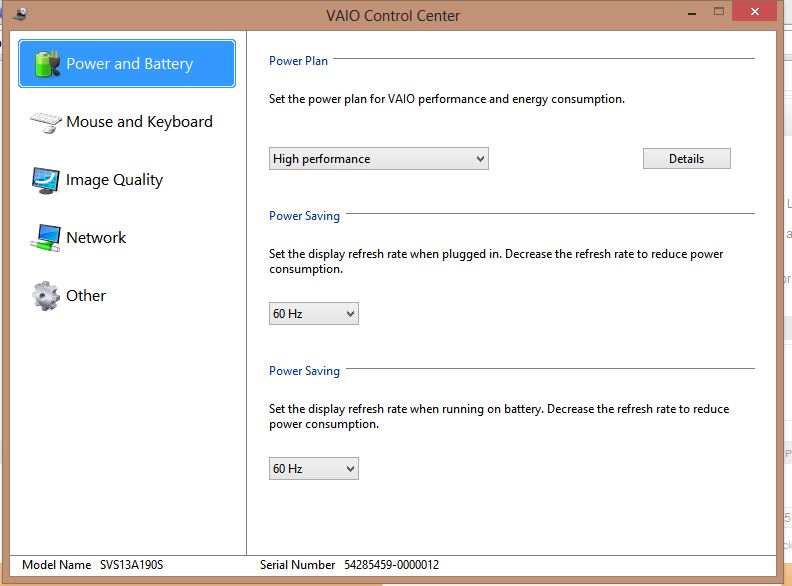The height and width of the screenshot is (586, 792).
Task: Click the Details button
Action: (686, 159)
